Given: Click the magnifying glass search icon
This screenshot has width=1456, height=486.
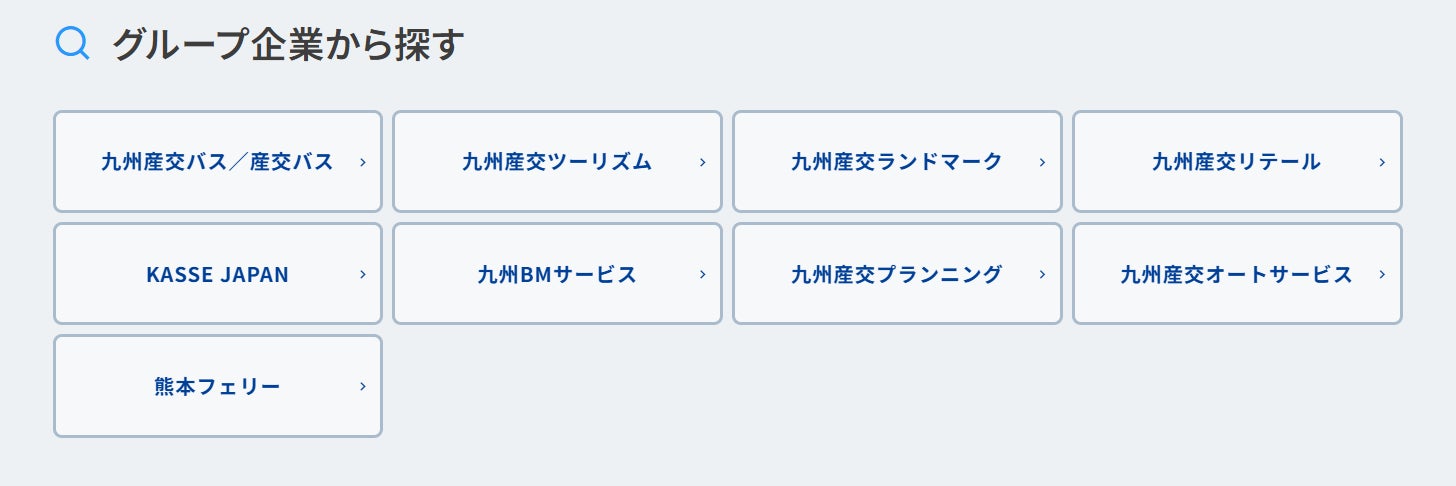Looking at the screenshot, I should (x=73, y=43).
